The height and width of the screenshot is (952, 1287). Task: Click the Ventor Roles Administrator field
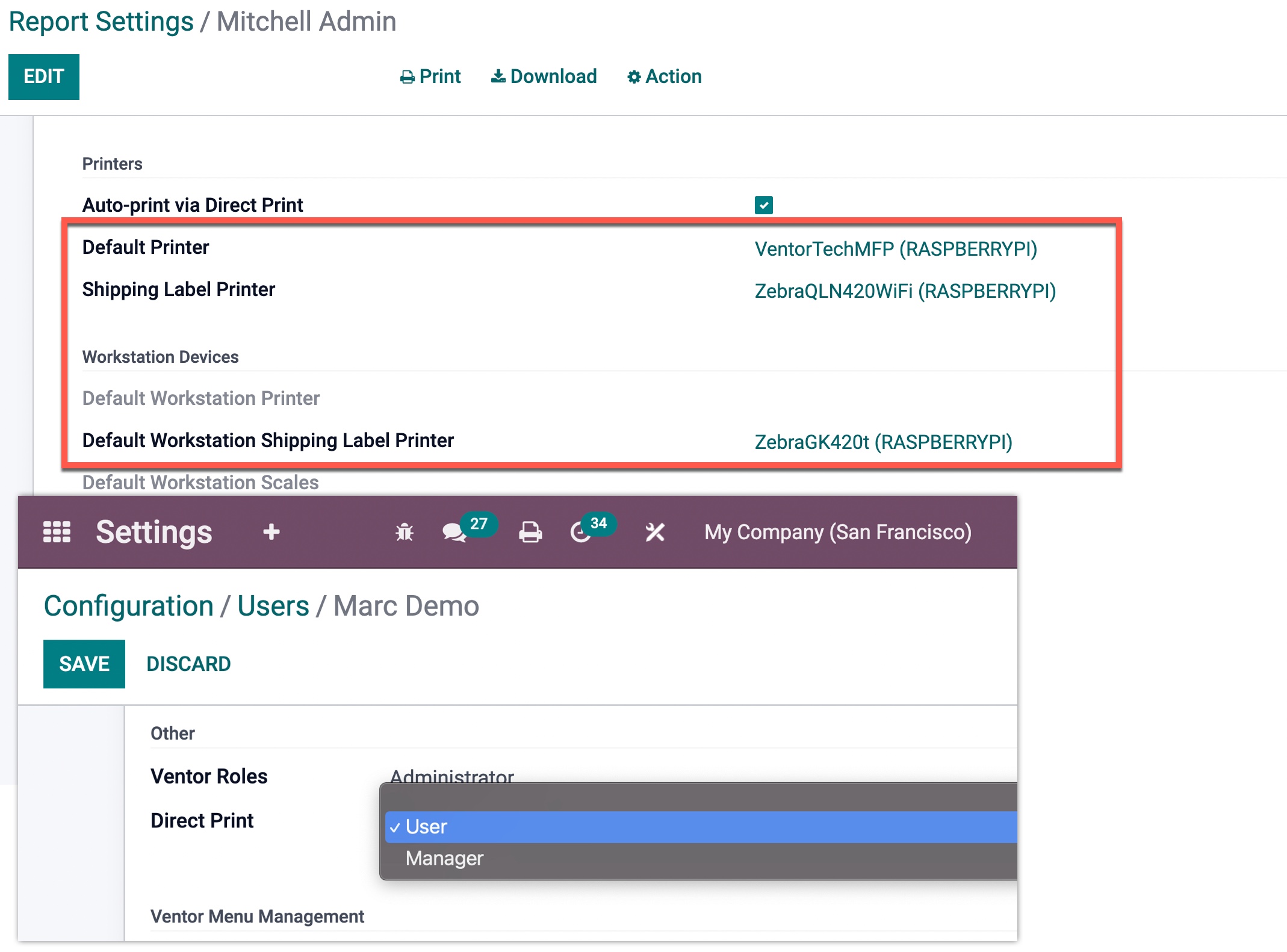451,775
